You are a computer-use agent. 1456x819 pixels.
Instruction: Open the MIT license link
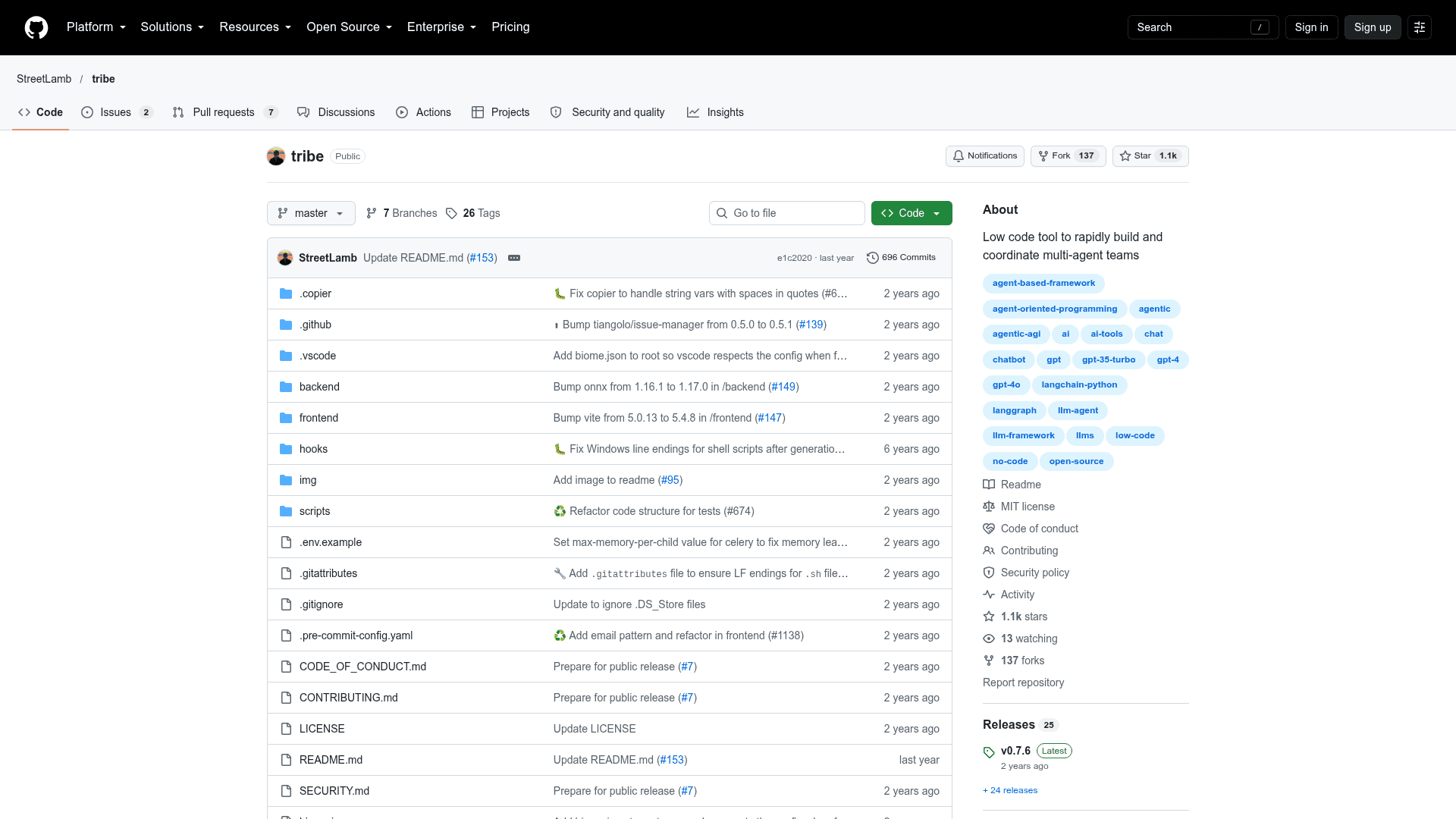point(1028,507)
